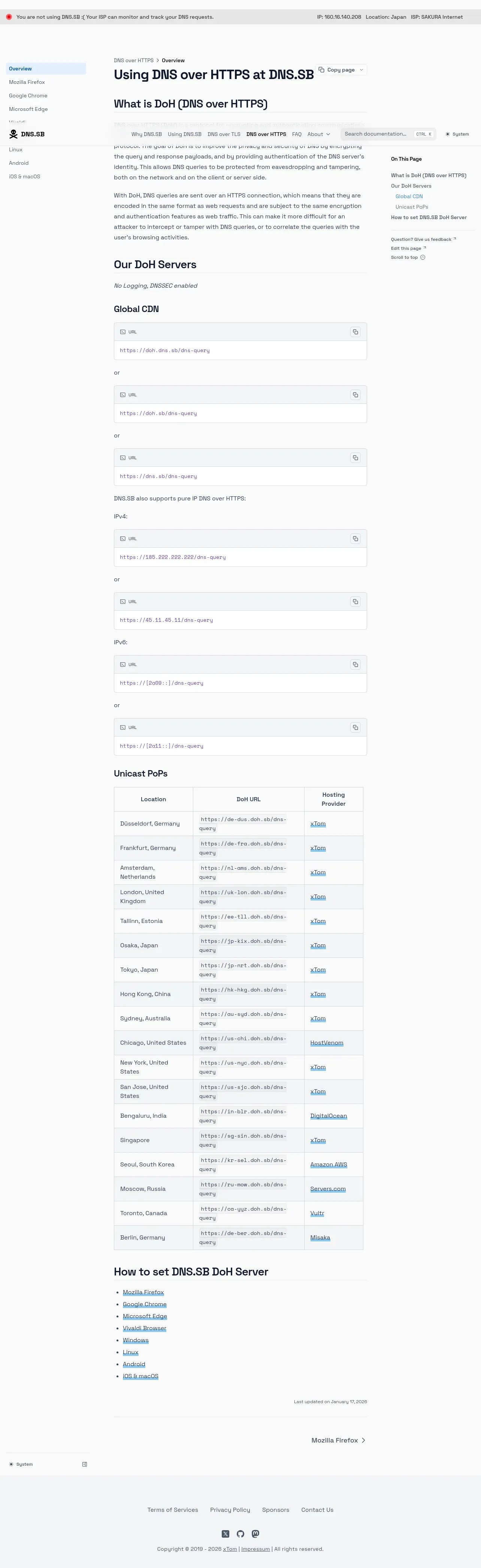This screenshot has width=481, height=1568.
Task: Copy the [2a09::] IPv6 DoH URL
Action: point(355,665)
